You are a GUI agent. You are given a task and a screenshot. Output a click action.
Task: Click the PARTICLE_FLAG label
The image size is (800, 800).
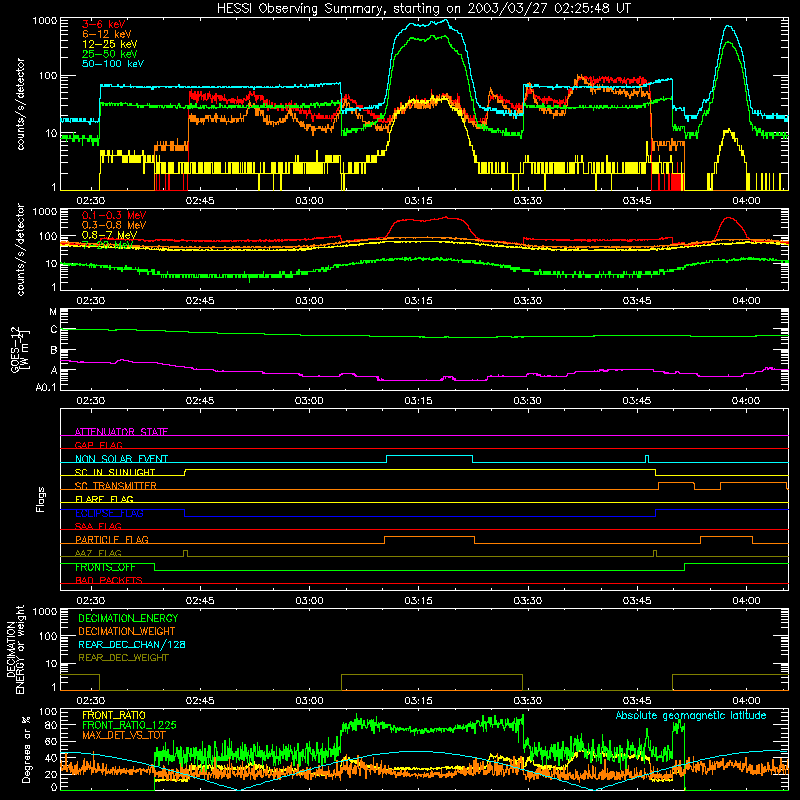[112, 540]
